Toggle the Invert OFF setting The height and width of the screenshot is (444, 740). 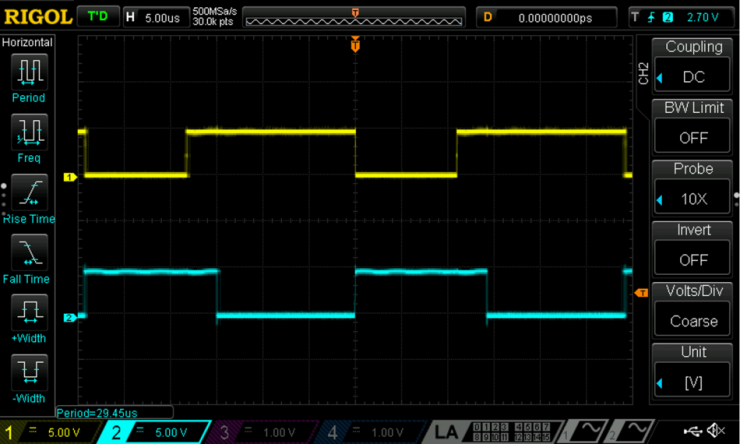[x=693, y=249]
